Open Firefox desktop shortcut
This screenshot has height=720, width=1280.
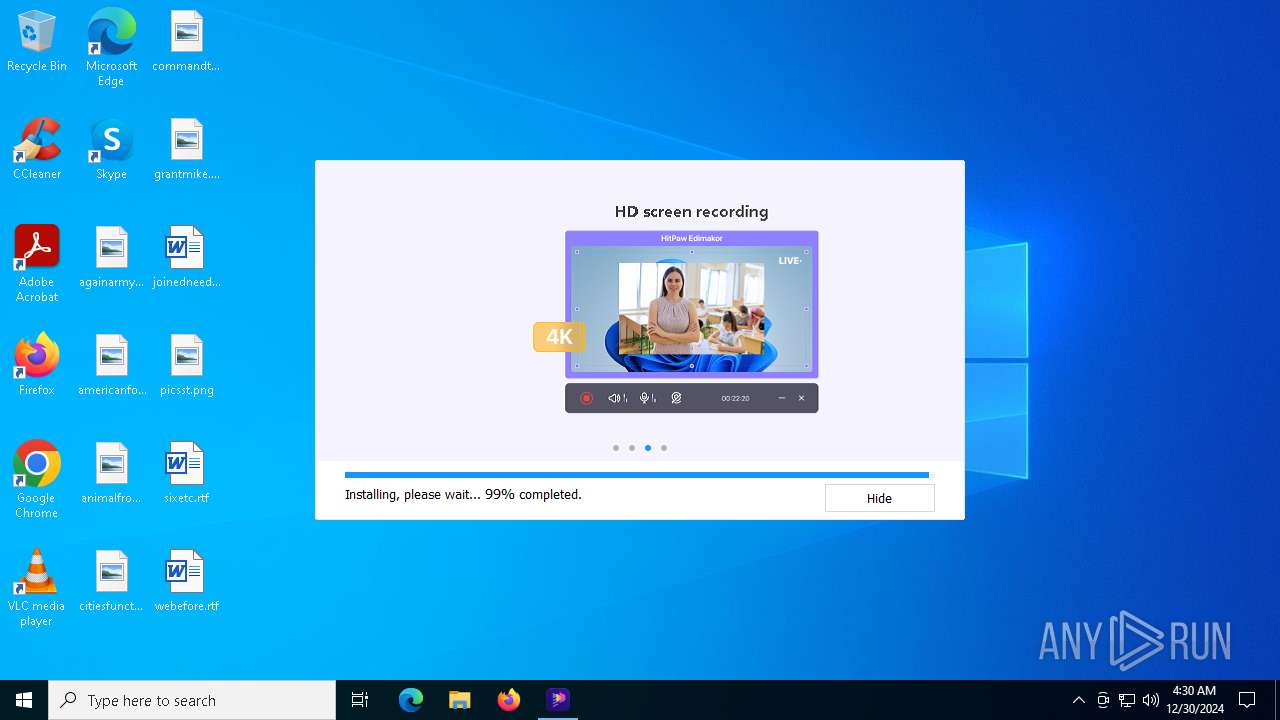click(37, 366)
